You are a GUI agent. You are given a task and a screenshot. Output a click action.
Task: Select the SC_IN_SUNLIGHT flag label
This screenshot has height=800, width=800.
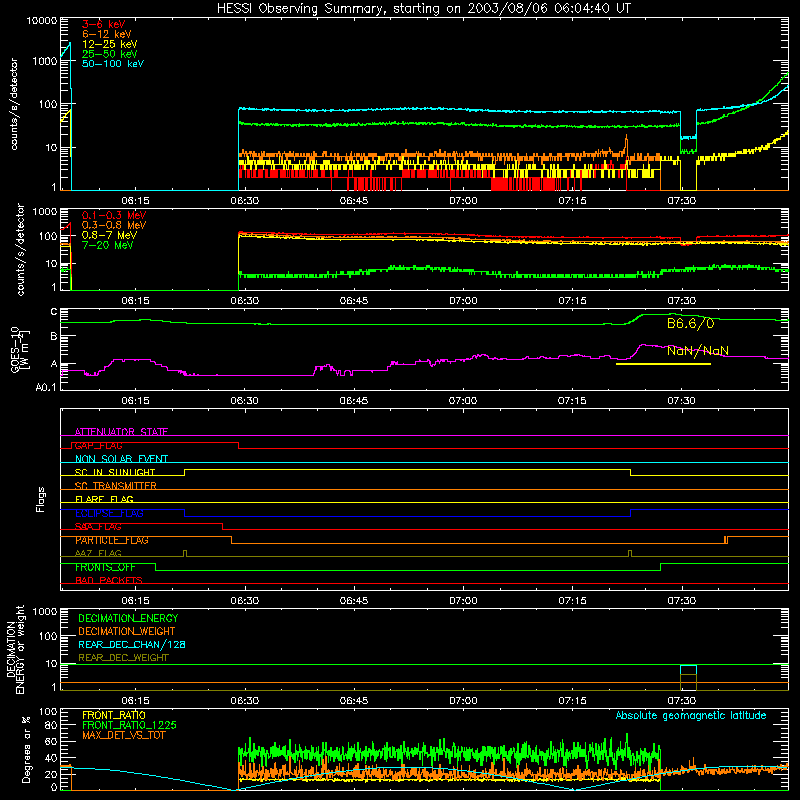coord(115,472)
